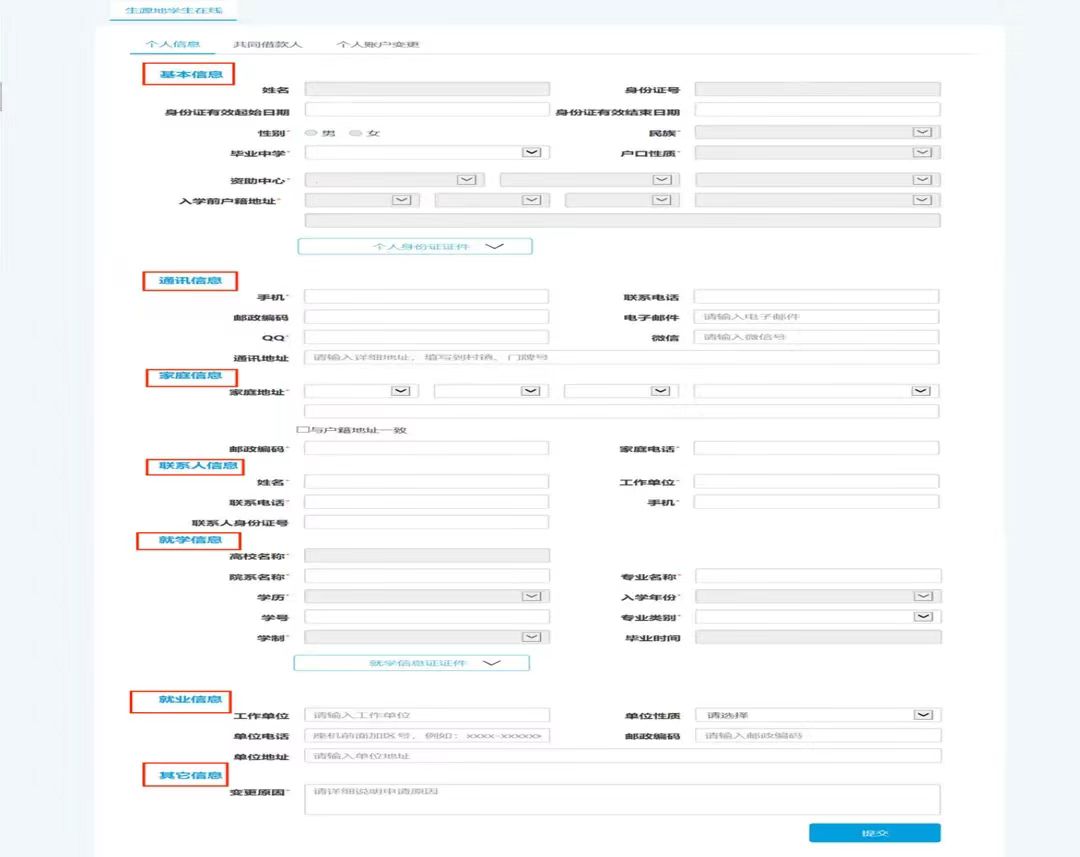Click the 提交 submit button
Image resolution: width=1080 pixels, height=857 pixels.
(874, 833)
